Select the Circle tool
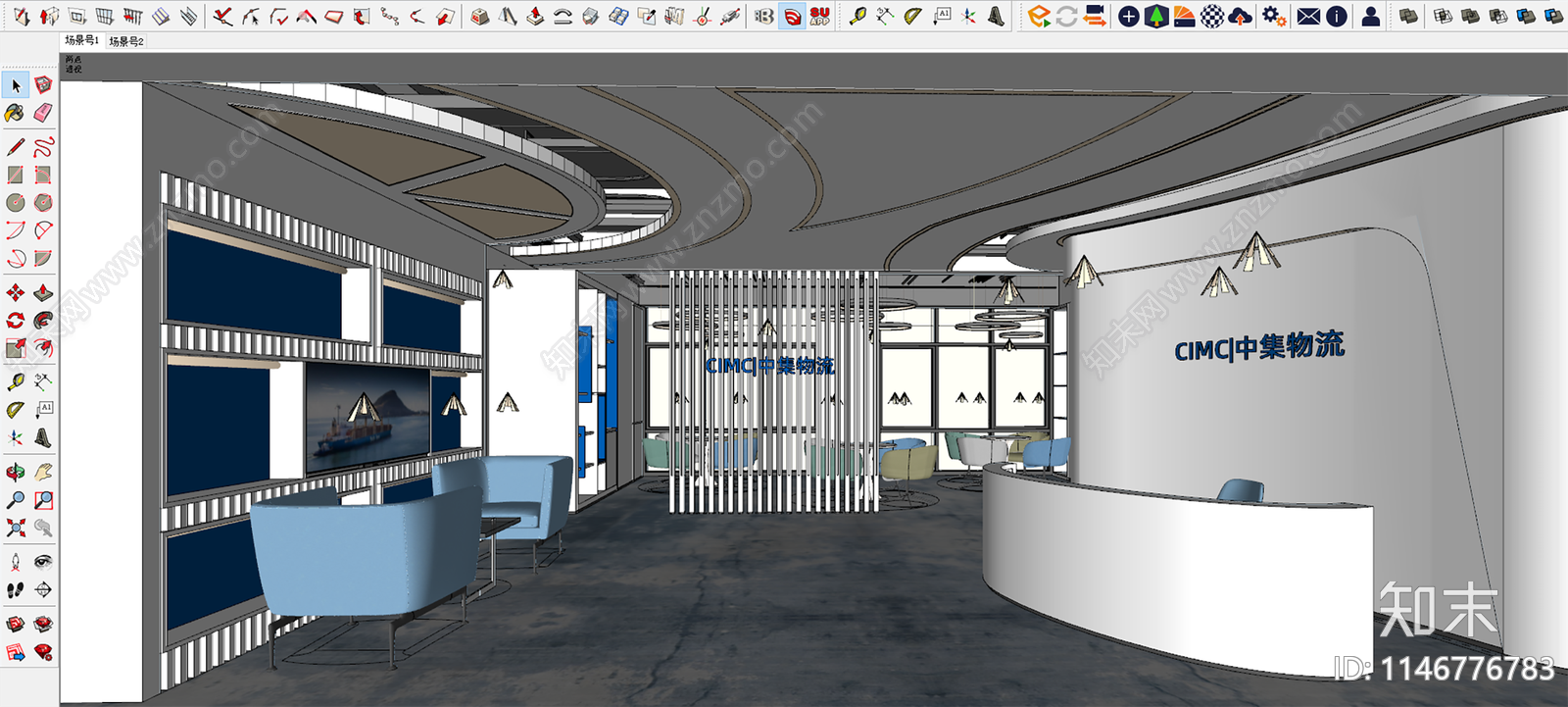Image resolution: width=1568 pixels, height=707 pixels. point(16,203)
